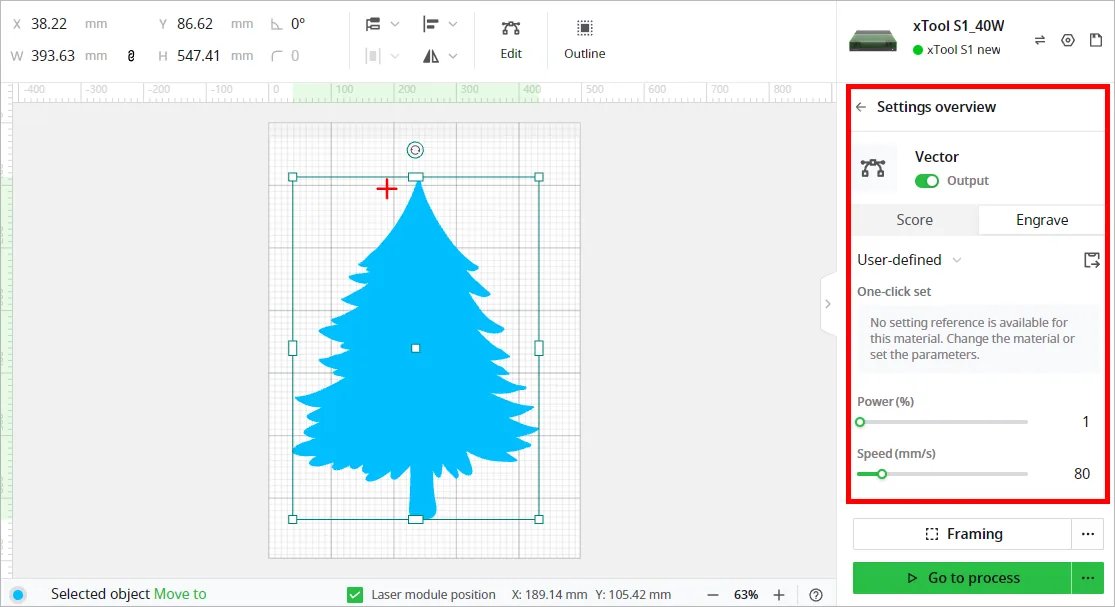Open the Edit vector nodes tool

click(511, 39)
